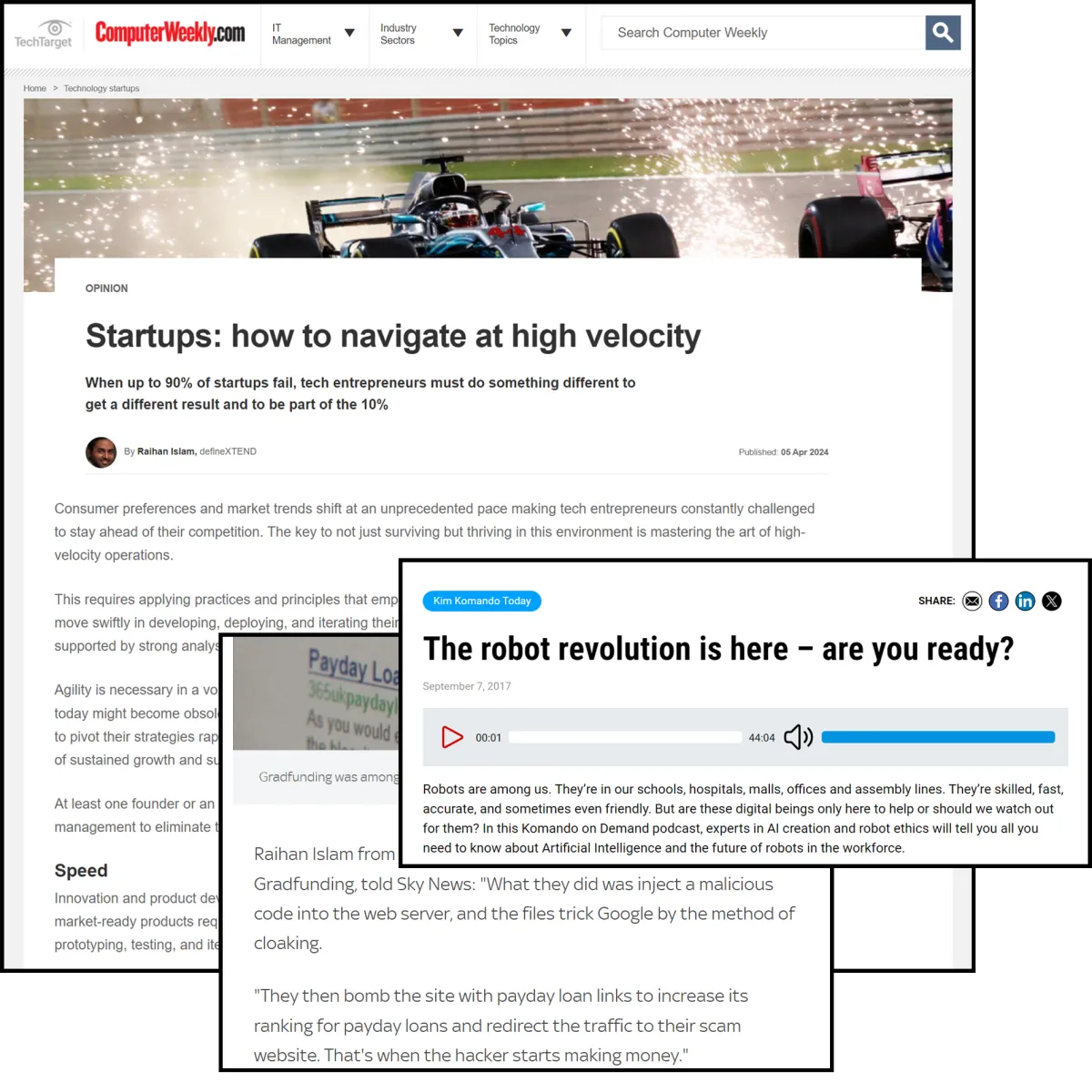Image resolution: width=1092 pixels, height=1092 pixels.
Task: Click the Kim Komando Today tag
Action: (481, 601)
